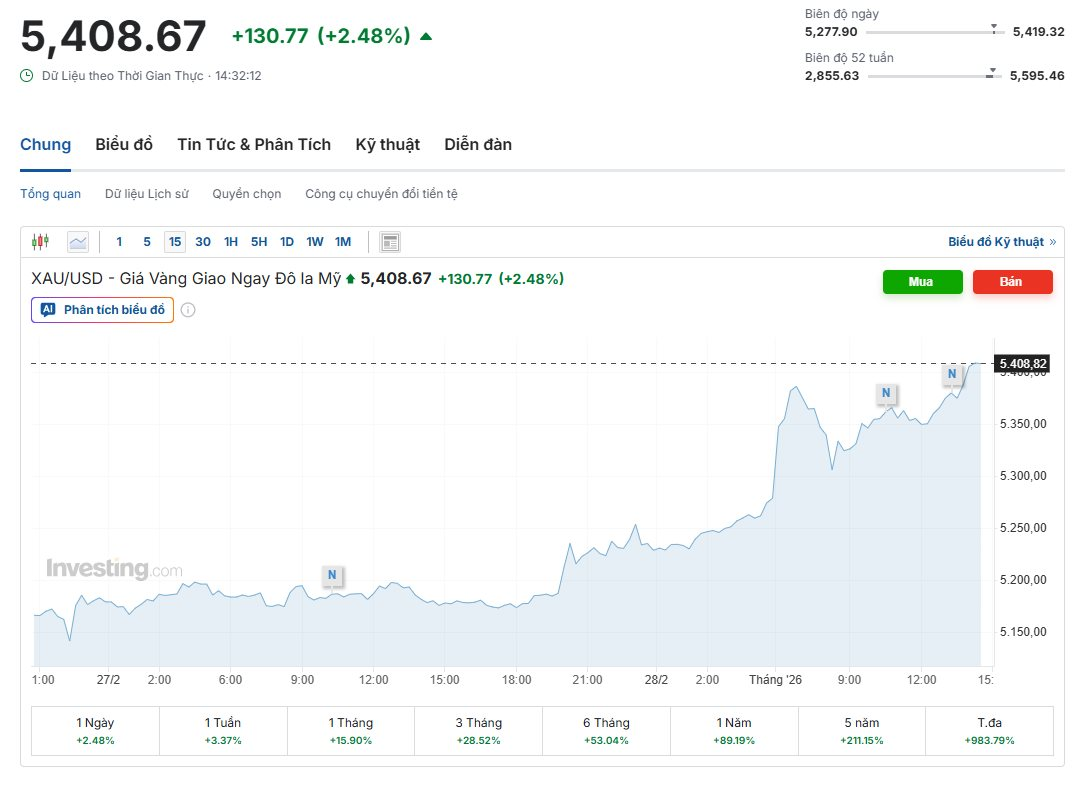Image resolution: width=1087 pixels, height=791 pixels.
Task: Switch chart to 1D interval
Action: [286, 241]
